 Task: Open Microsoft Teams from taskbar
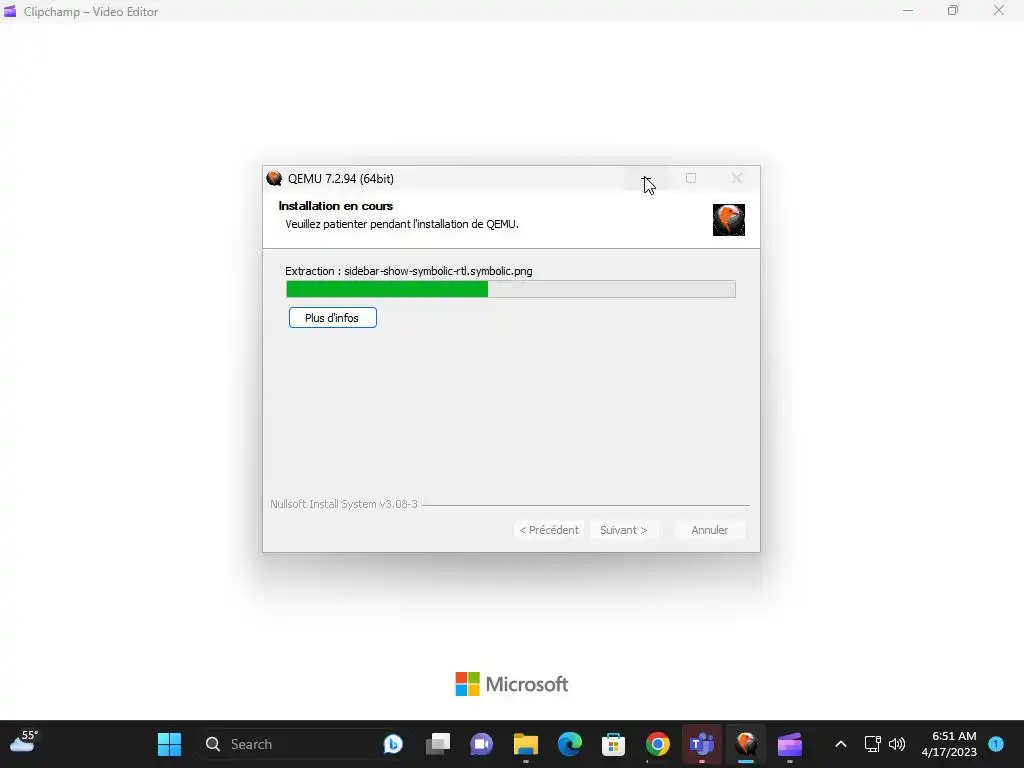point(701,744)
